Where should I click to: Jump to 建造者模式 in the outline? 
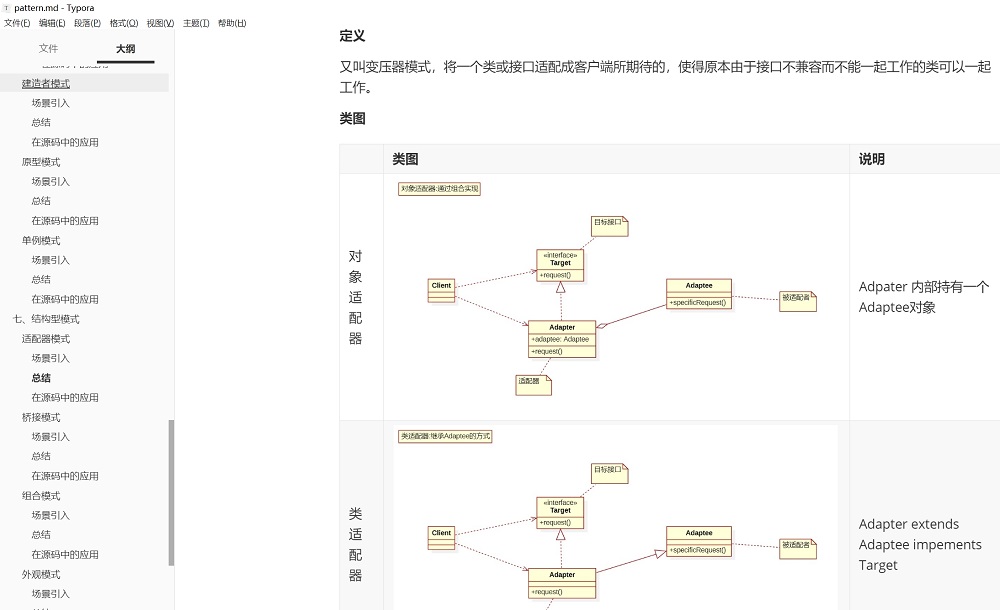pos(46,84)
